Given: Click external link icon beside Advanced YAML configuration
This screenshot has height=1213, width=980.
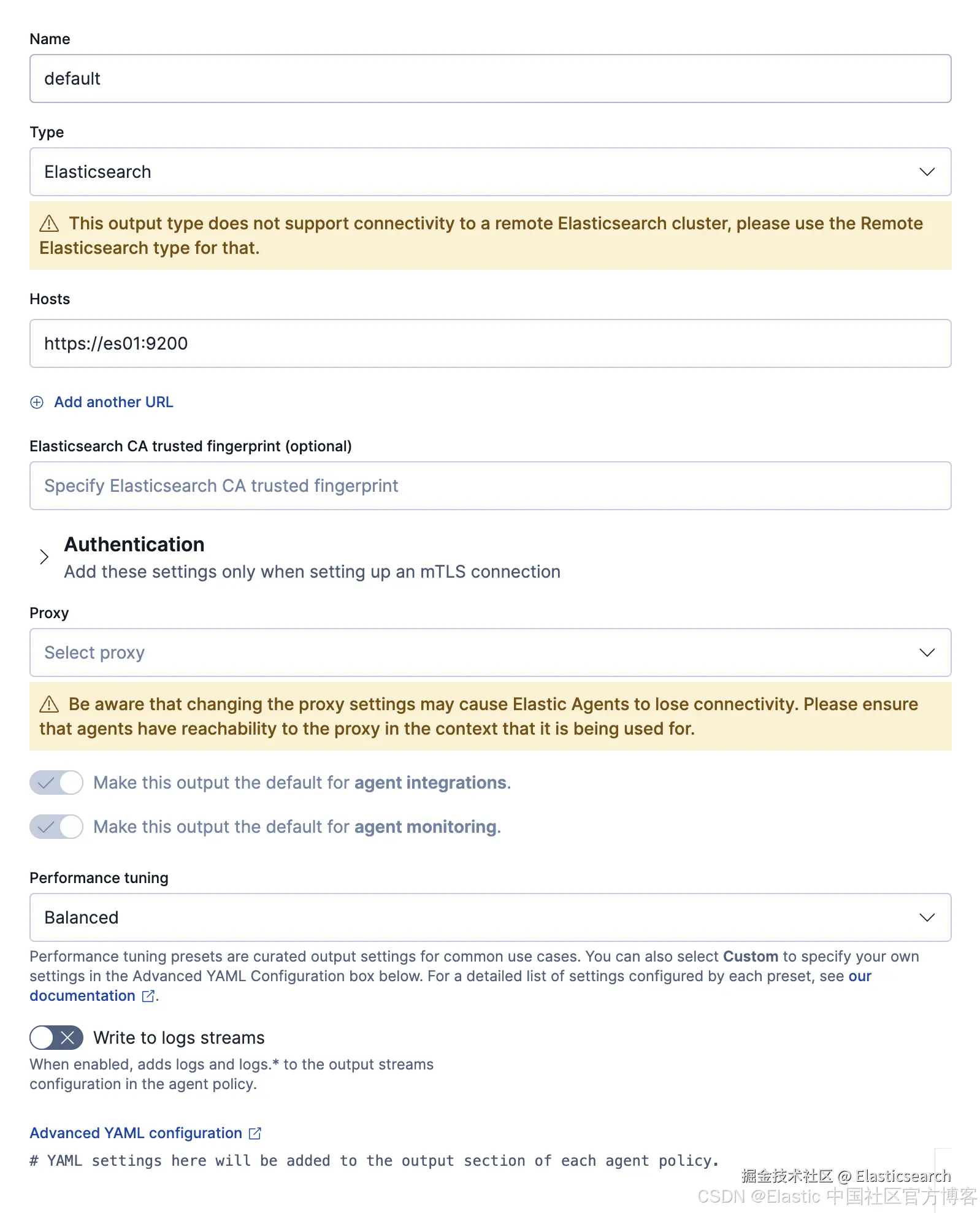Looking at the screenshot, I should (x=255, y=1134).
